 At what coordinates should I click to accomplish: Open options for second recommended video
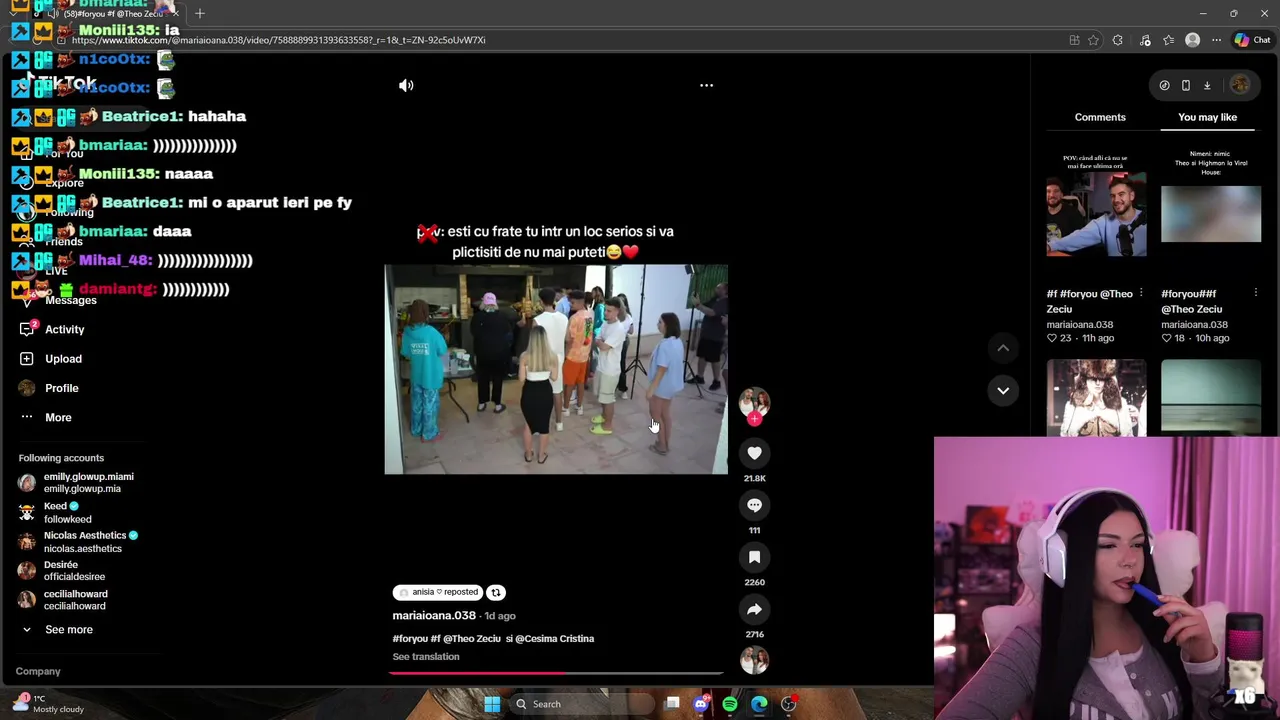1256,293
